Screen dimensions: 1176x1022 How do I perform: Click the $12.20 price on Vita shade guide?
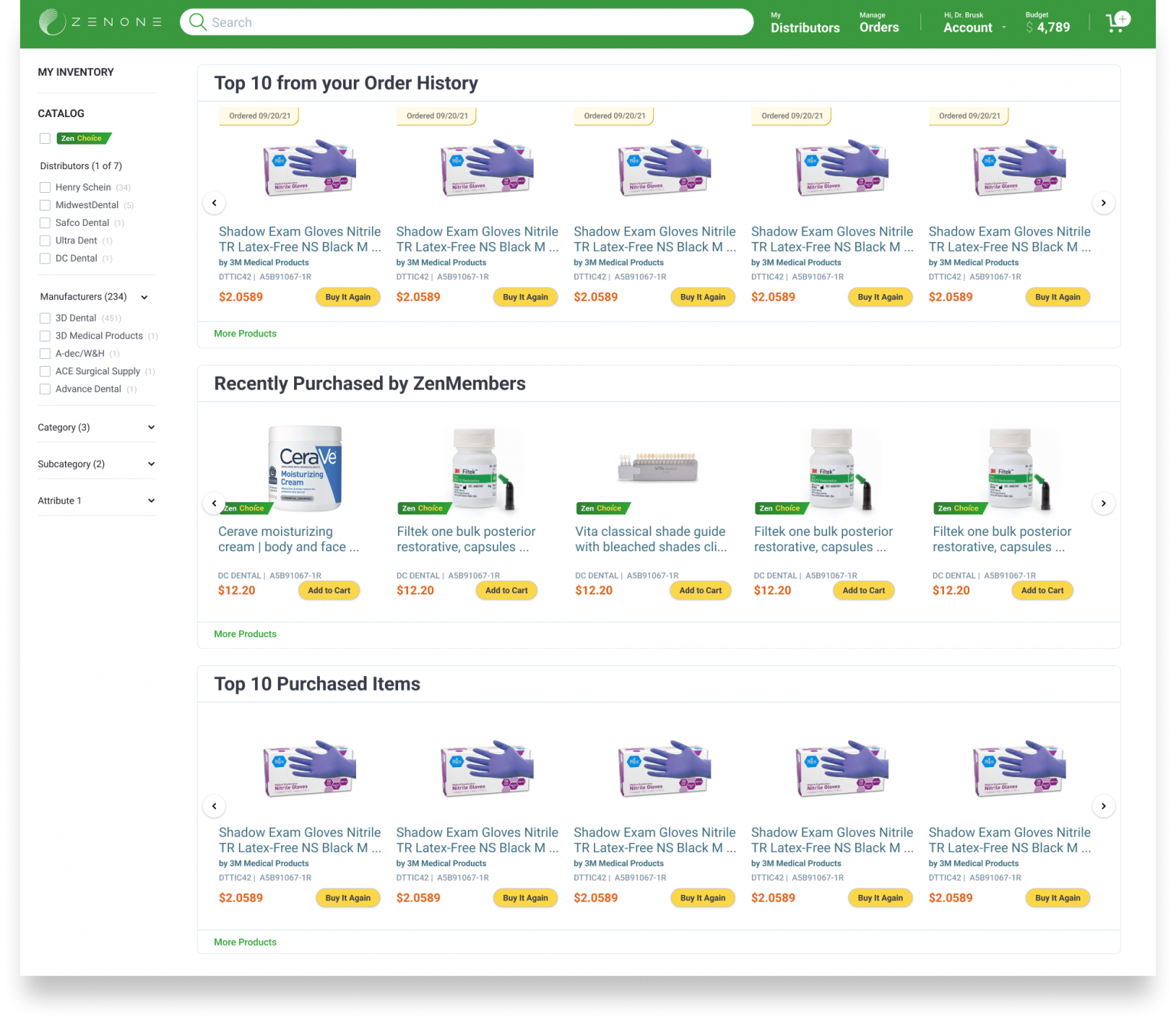coord(594,590)
